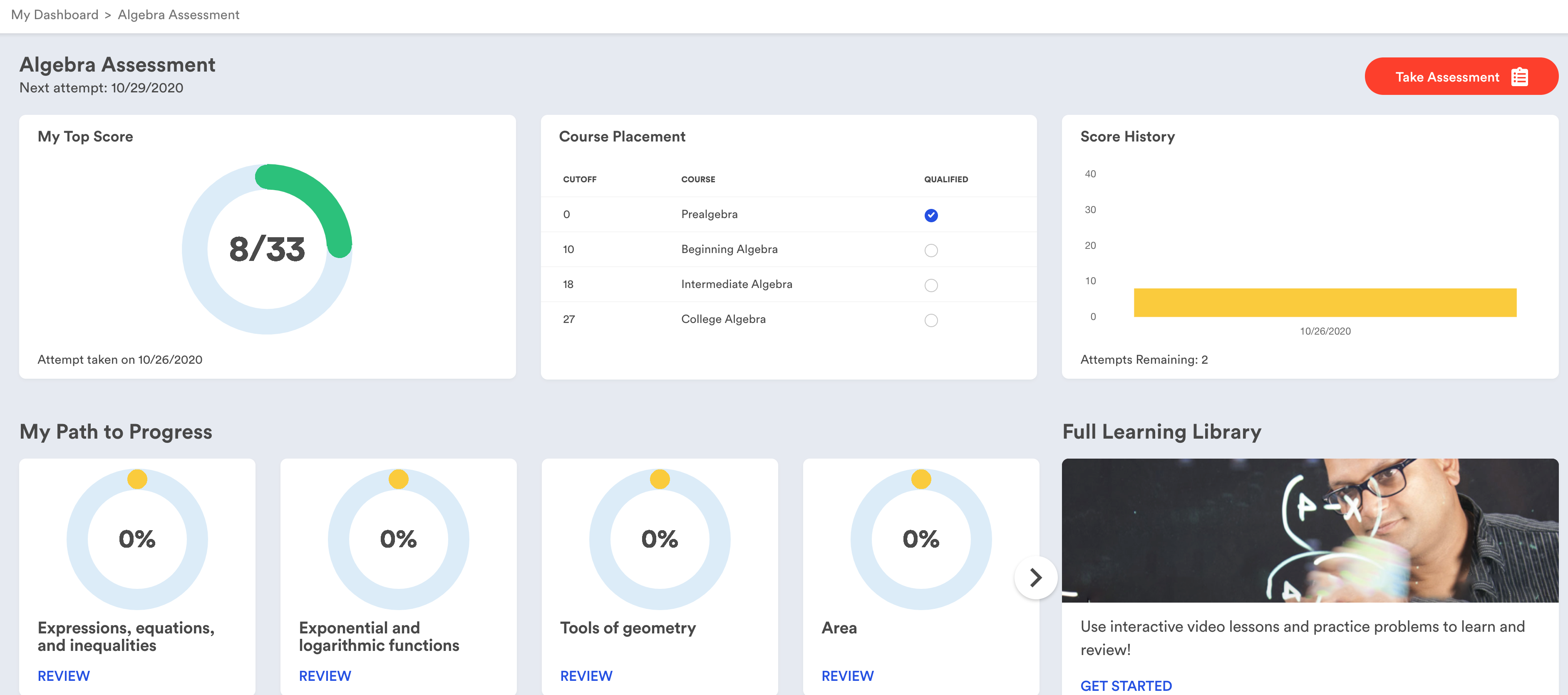Open Algebra Assessment breadcrumb
The width and height of the screenshot is (1568, 695).
click(179, 15)
